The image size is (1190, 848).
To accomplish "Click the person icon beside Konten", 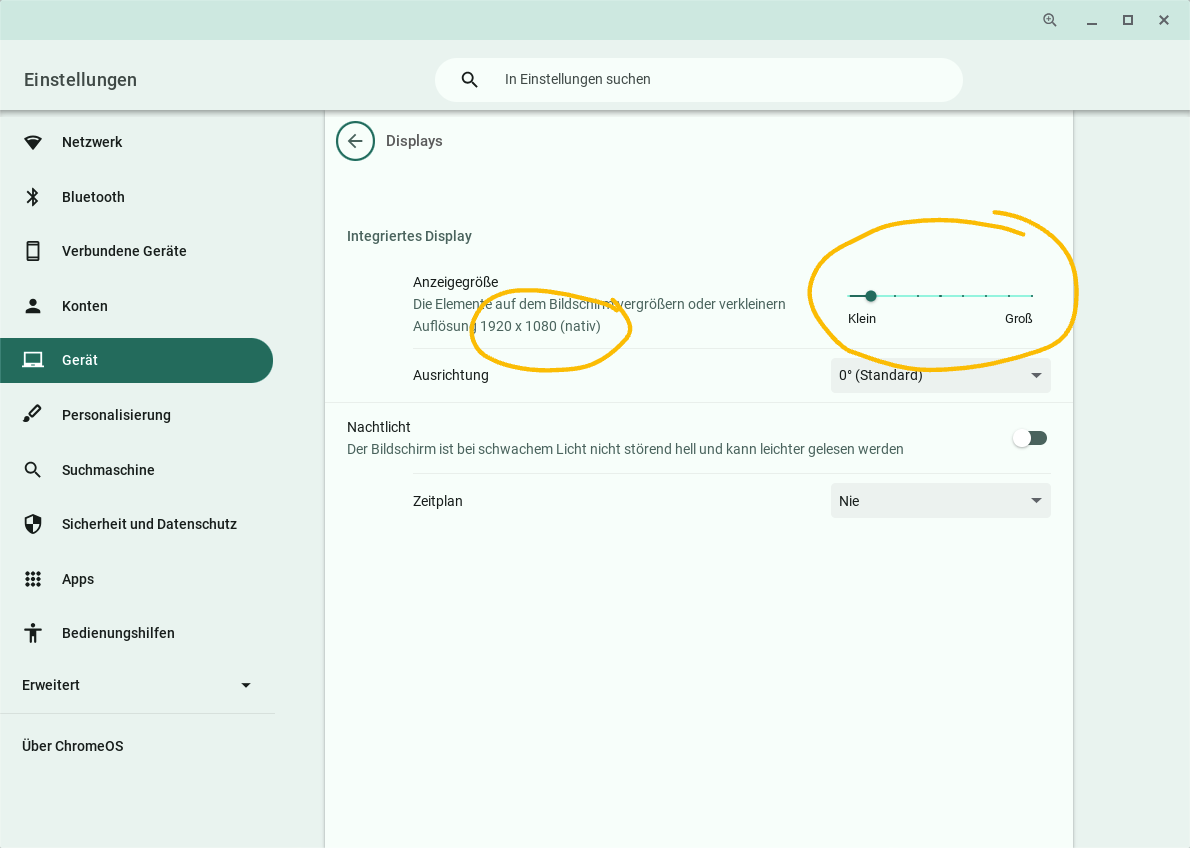I will (33, 306).
